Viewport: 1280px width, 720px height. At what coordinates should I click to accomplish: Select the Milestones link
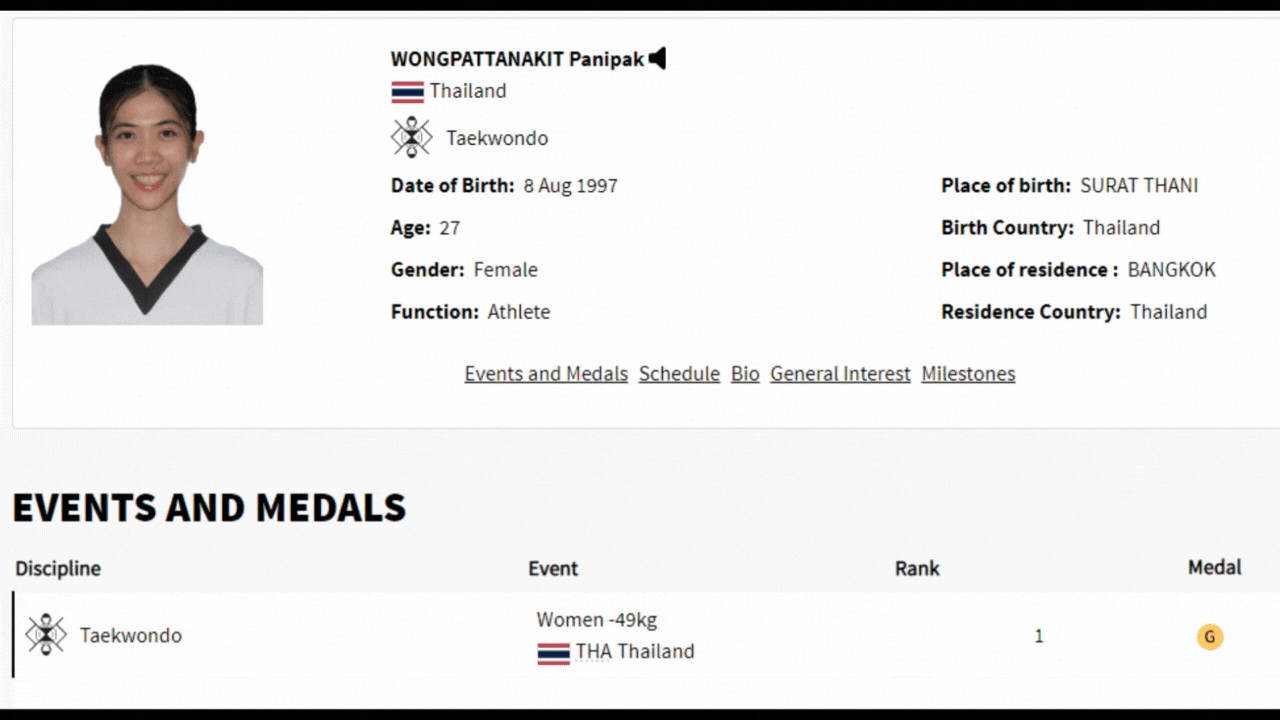(x=968, y=374)
